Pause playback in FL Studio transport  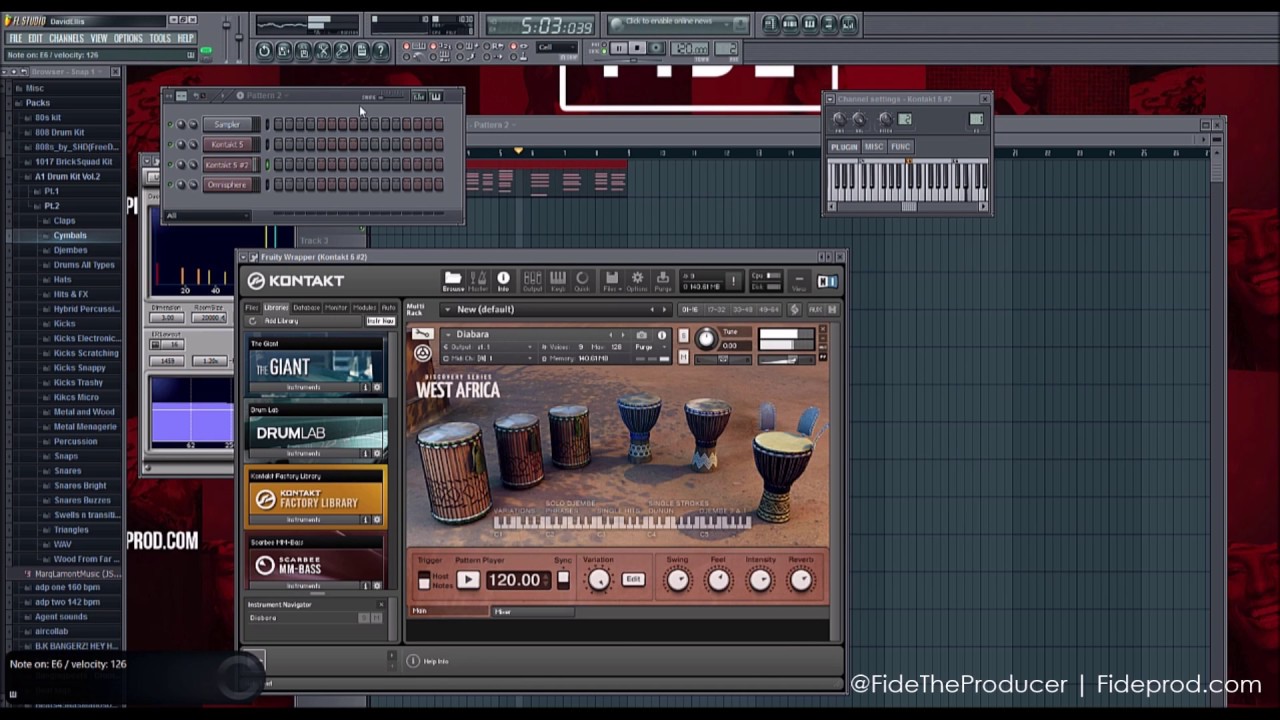coord(619,48)
